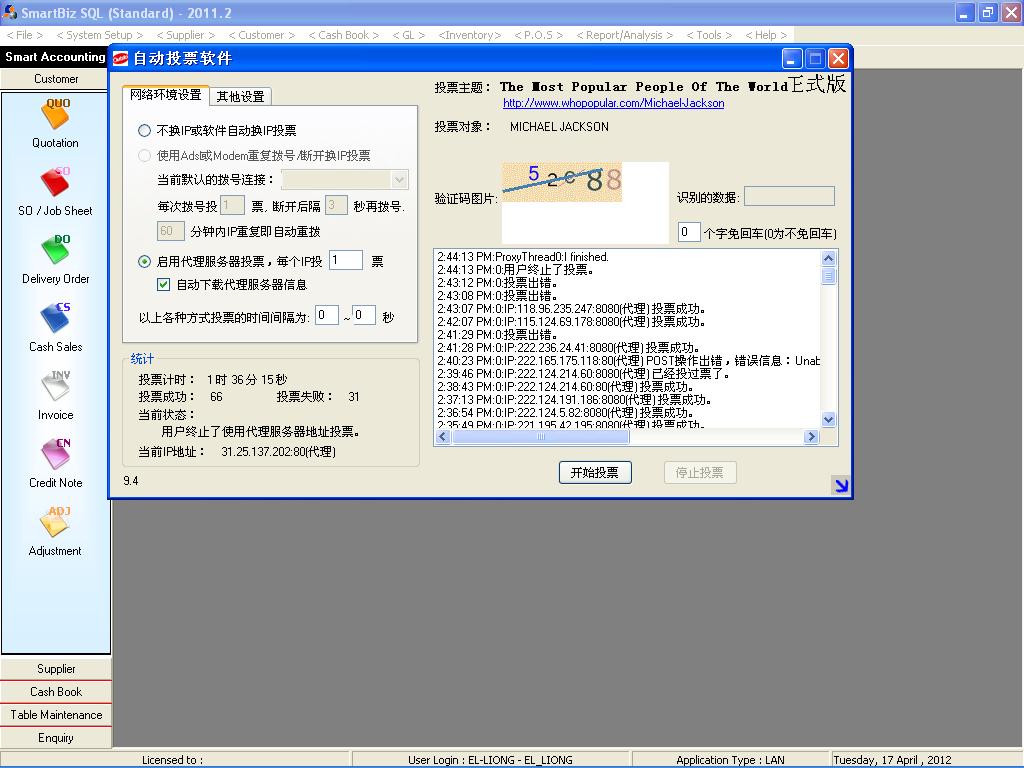Open the Delivery Order icon
This screenshot has height=768, width=1024.
55,252
